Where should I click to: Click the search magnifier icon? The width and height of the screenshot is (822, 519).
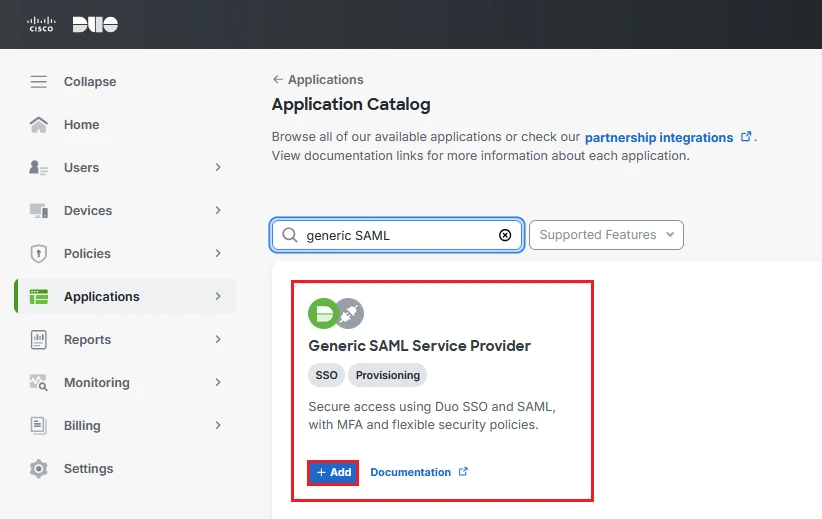point(290,235)
